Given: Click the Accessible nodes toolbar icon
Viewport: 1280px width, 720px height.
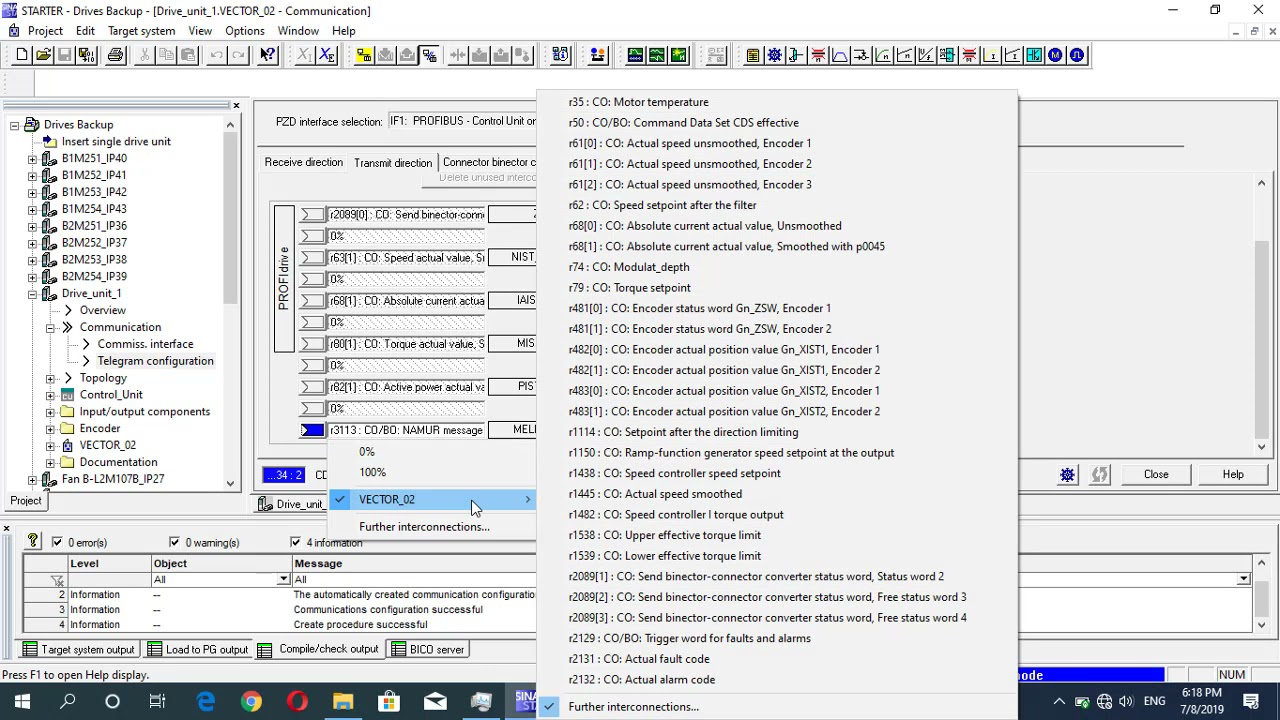Looking at the screenshot, I should pyautogui.click(x=597, y=55).
